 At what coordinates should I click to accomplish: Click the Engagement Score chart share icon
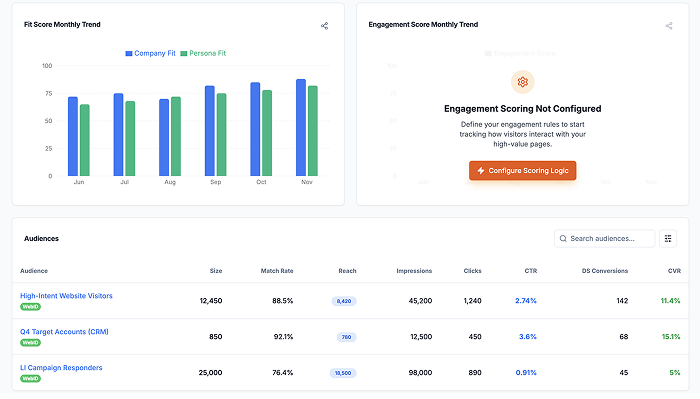click(669, 26)
